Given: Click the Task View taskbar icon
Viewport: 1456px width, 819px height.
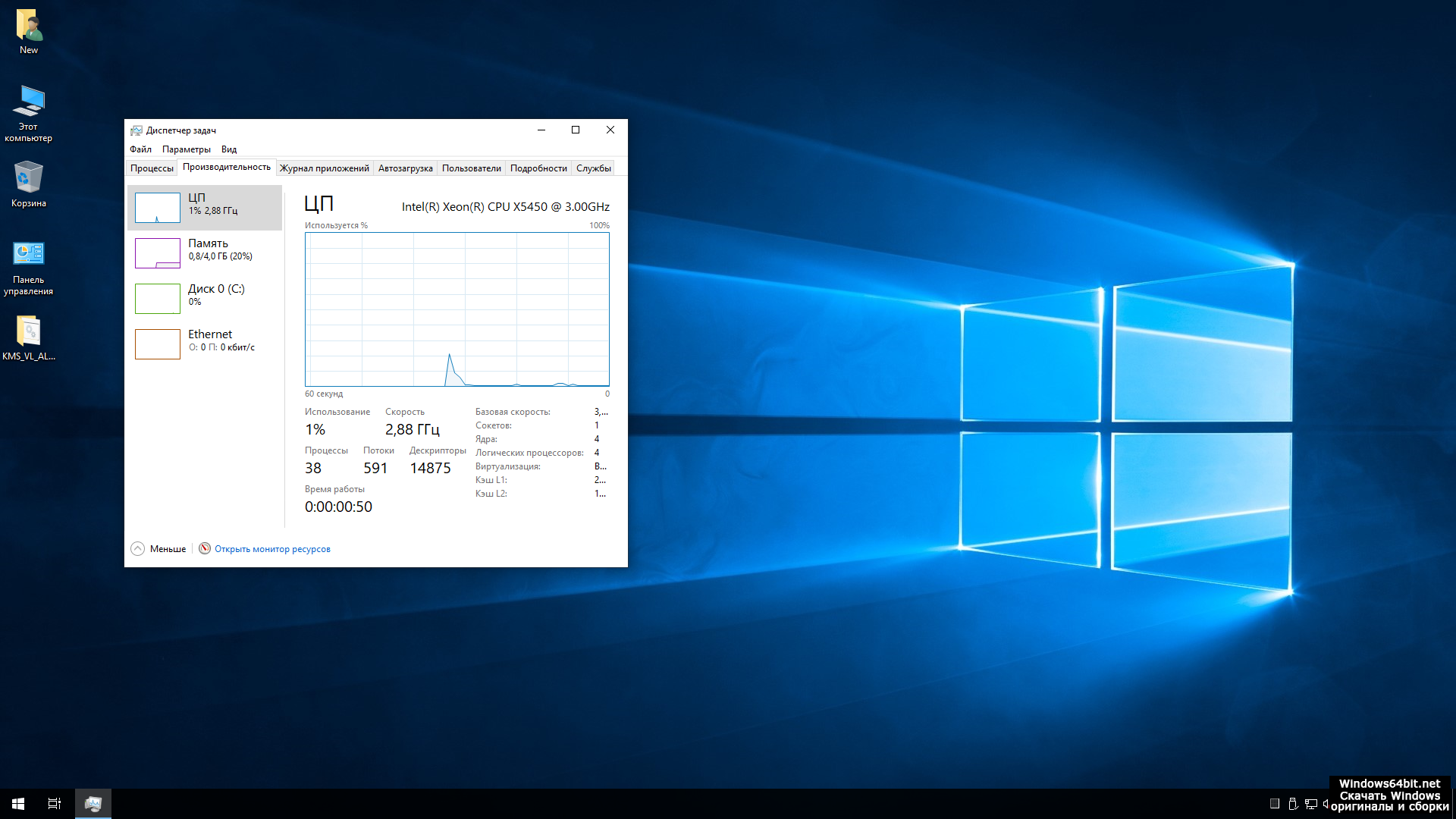Looking at the screenshot, I should pos(55,804).
